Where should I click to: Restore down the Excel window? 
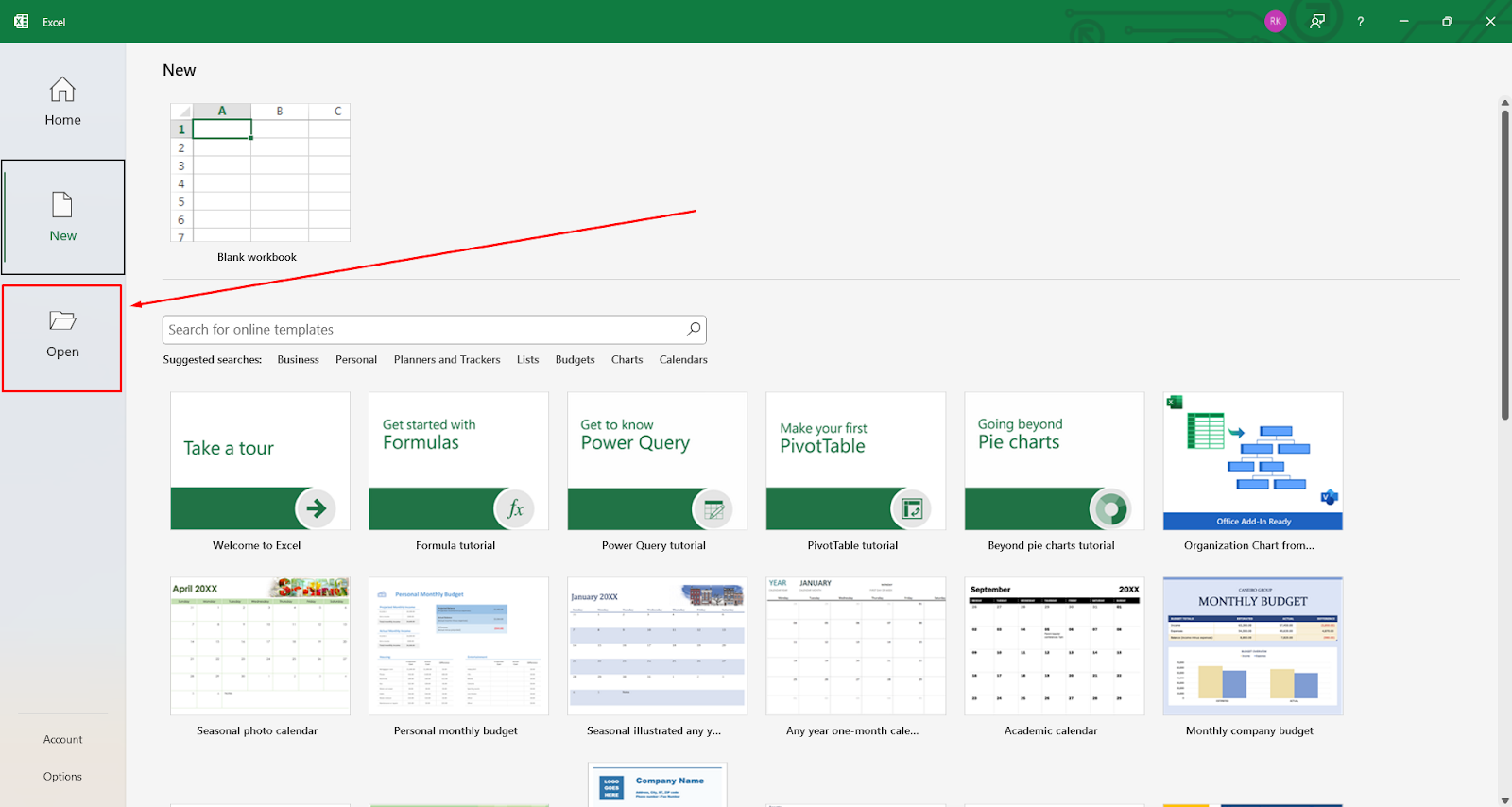[1447, 21]
